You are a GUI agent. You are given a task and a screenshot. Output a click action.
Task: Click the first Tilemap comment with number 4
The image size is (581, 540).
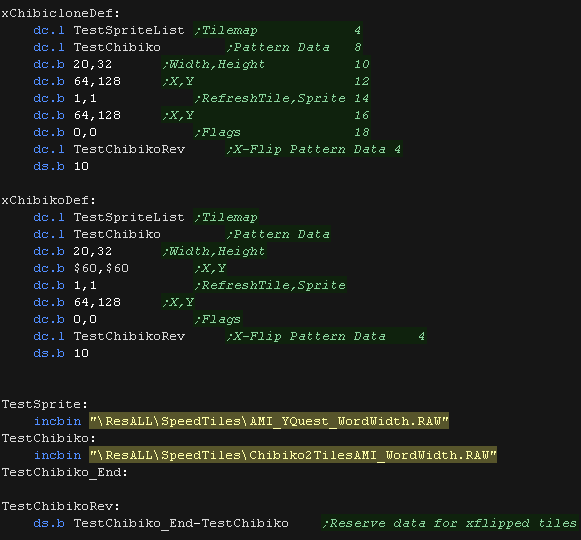point(278,30)
